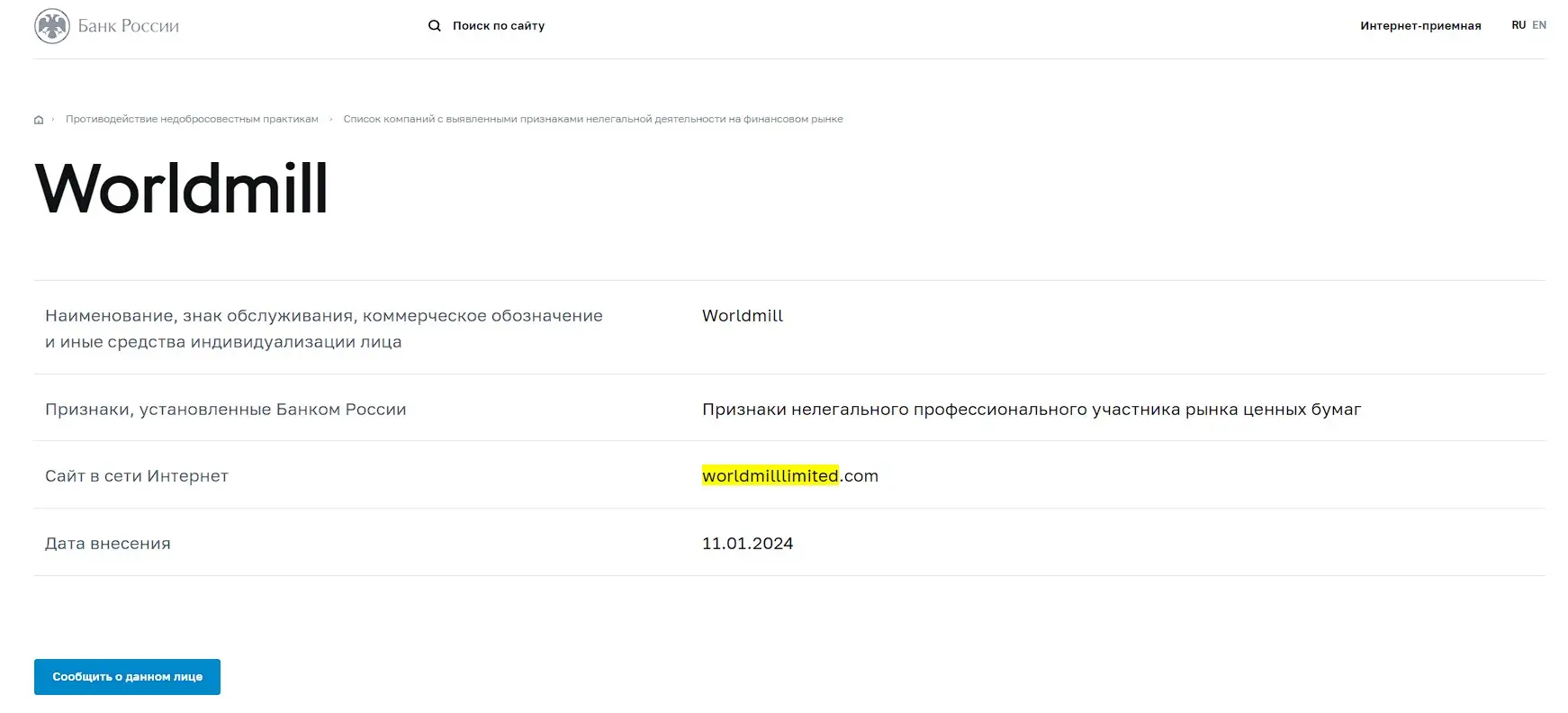Click the label 'Признаки, установленные Банком России'
Screen dimensions: 1568x713
(x=226, y=410)
